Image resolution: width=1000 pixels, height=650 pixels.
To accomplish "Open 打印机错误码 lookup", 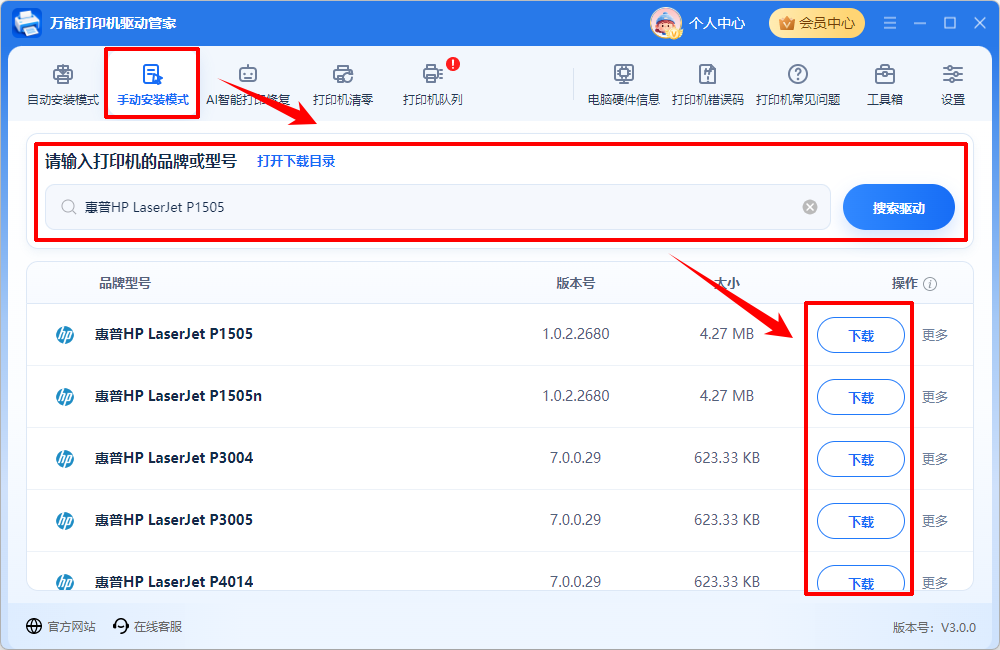I will (x=707, y=84).
